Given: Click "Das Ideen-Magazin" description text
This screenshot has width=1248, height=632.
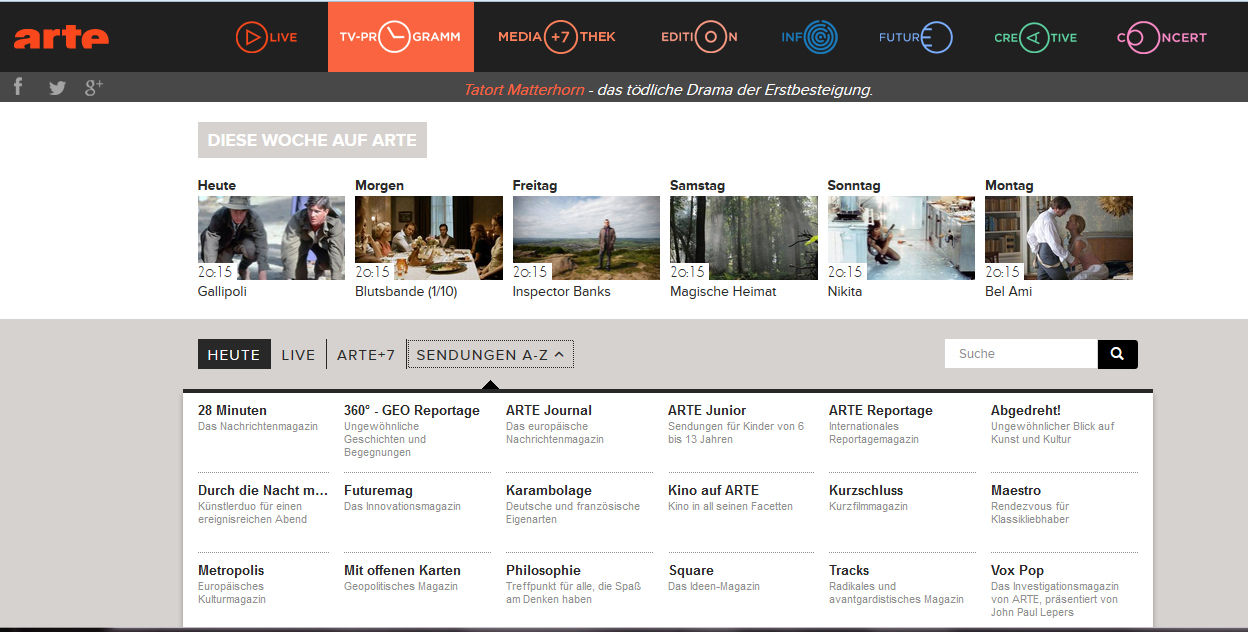Looking at the screenshot, I should tap(714, 586).
